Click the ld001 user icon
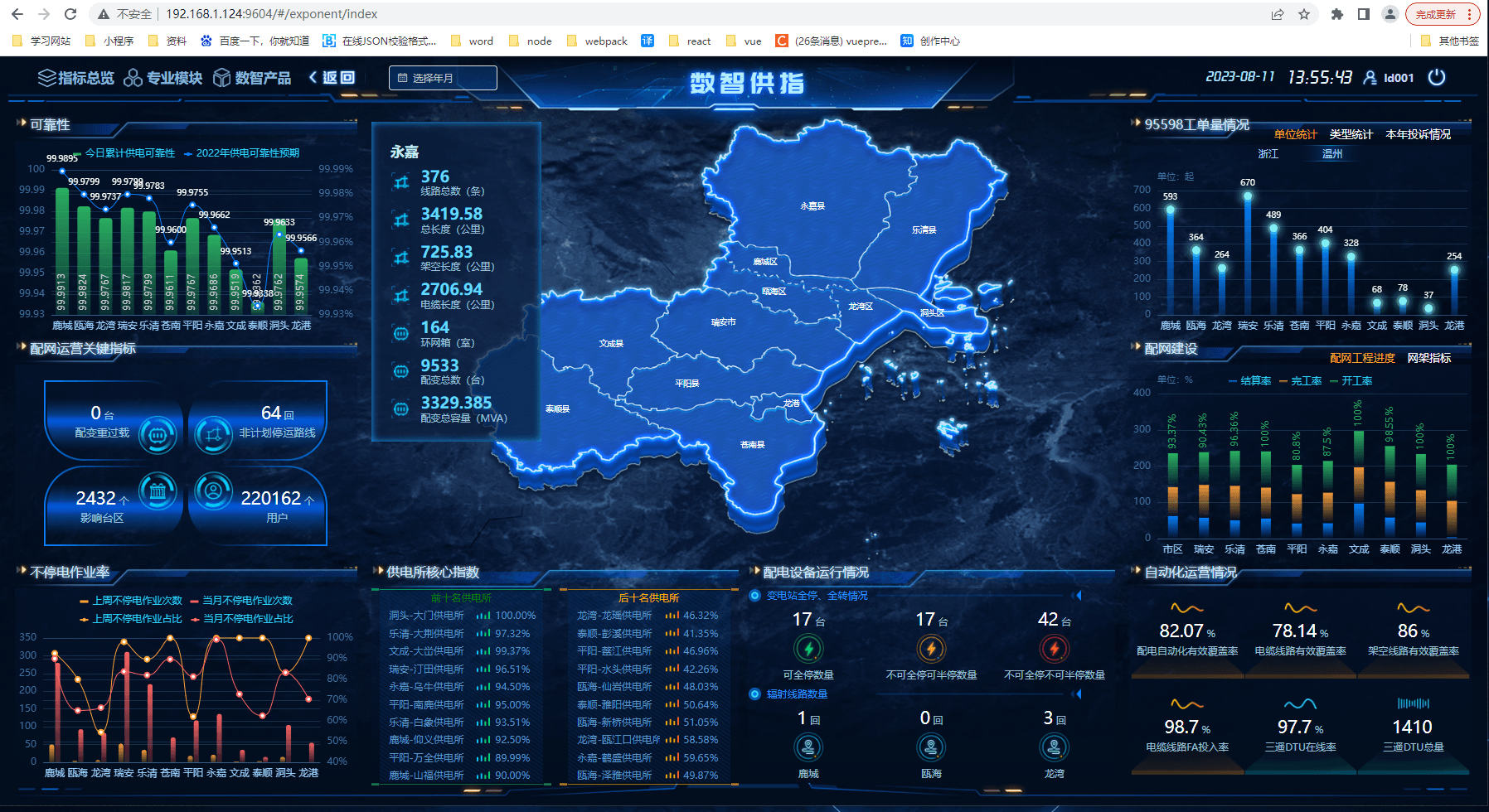1489x812 pixels. tap(1370, 77)
